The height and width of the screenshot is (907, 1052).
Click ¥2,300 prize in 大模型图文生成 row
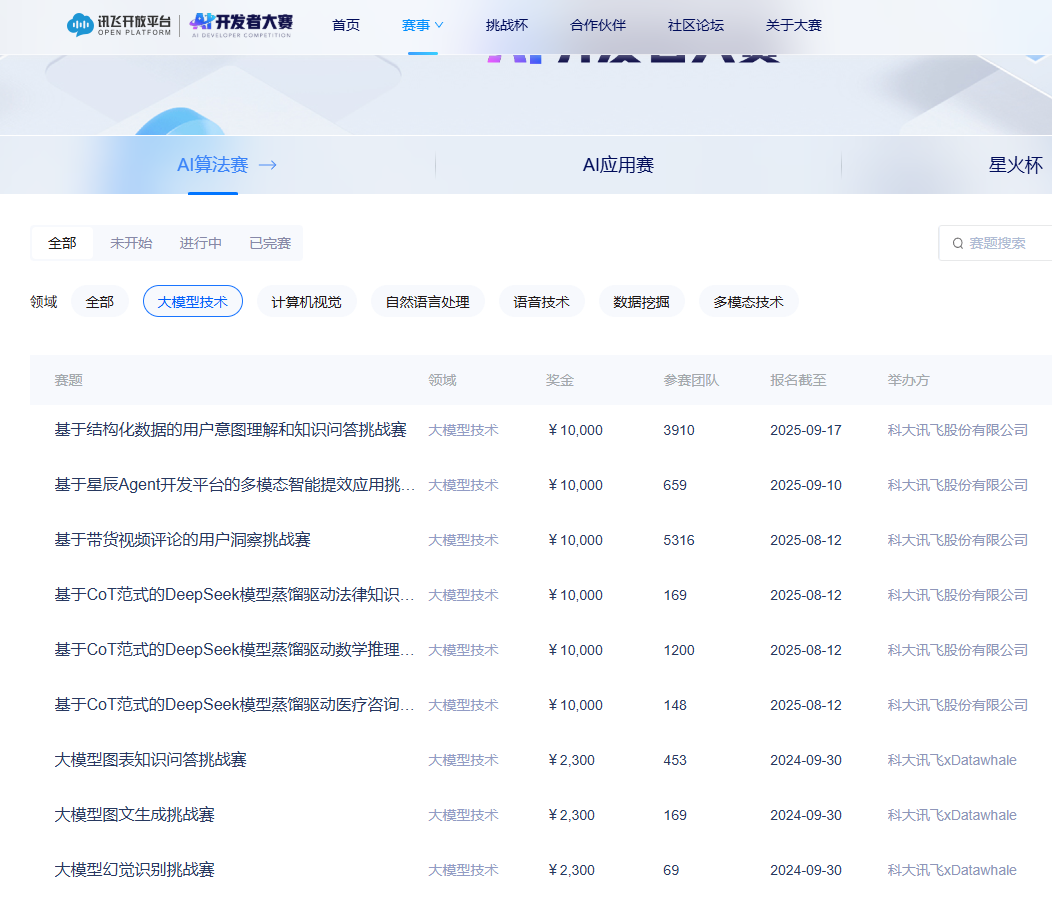coord(572,815)
